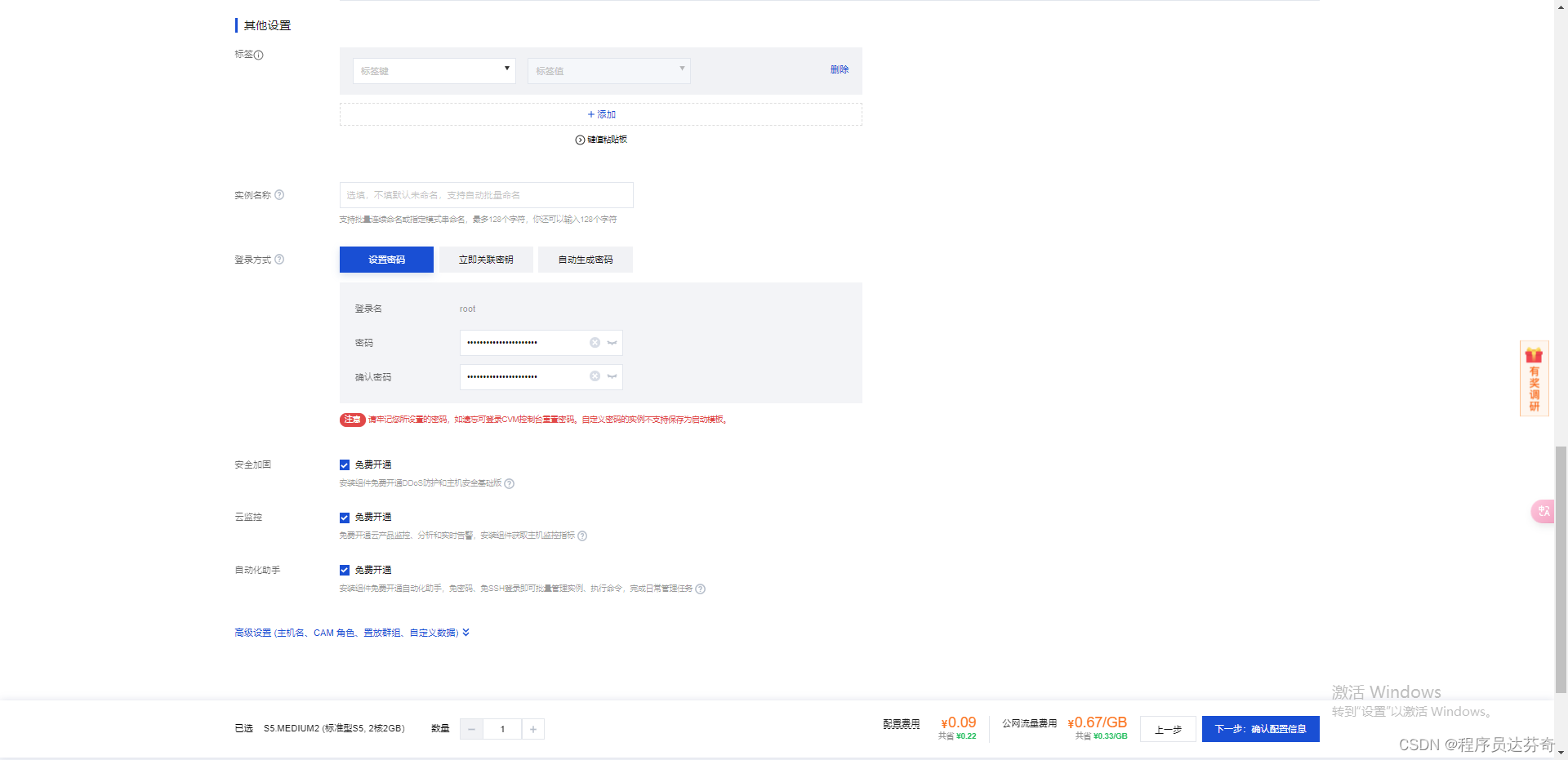Click the ¥0.67/GB traffic fee value
The image size is (1568, 760).
click(1098, 722)
